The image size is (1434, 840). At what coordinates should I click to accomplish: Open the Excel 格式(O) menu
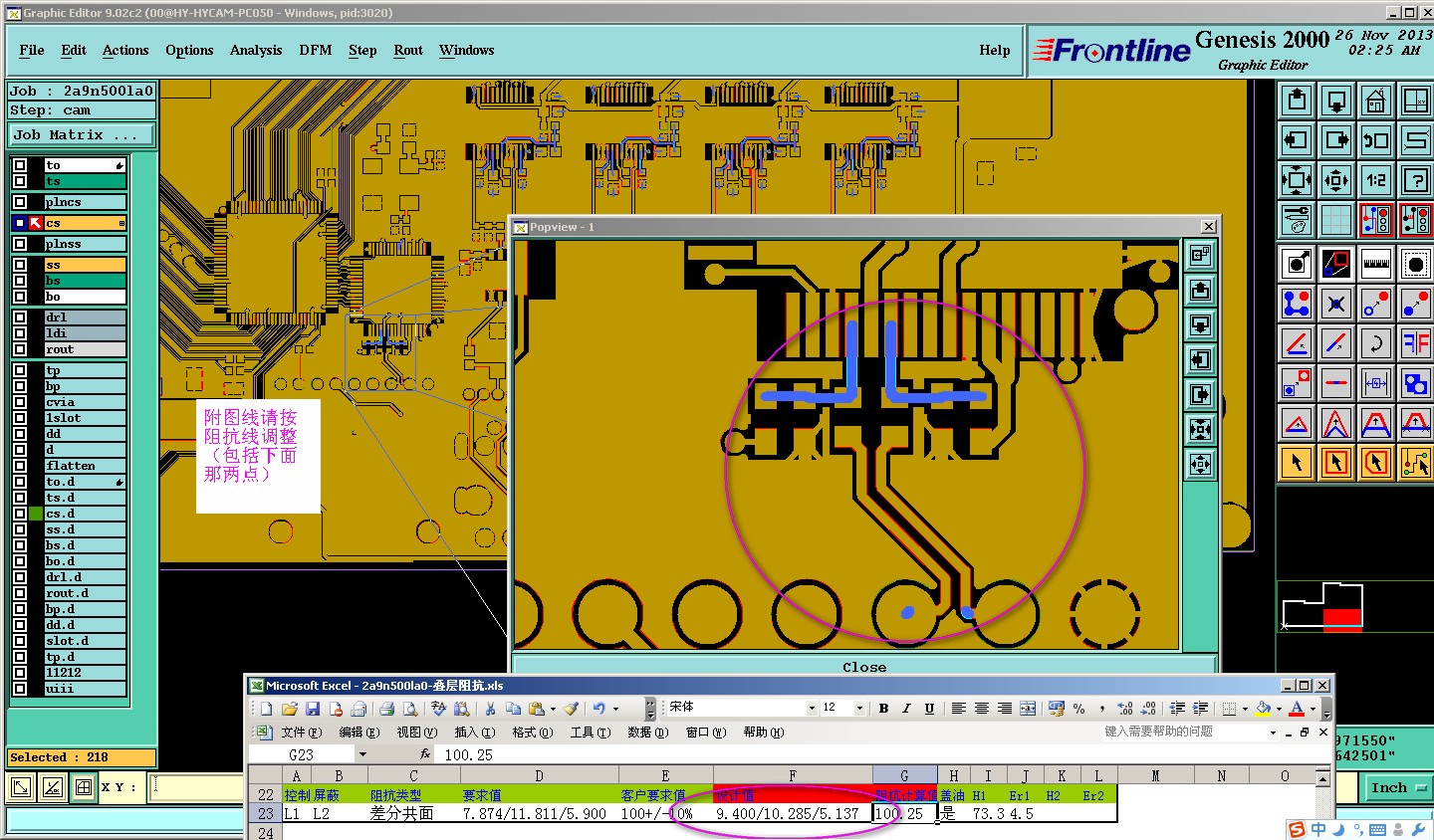[x=532, y=733]
